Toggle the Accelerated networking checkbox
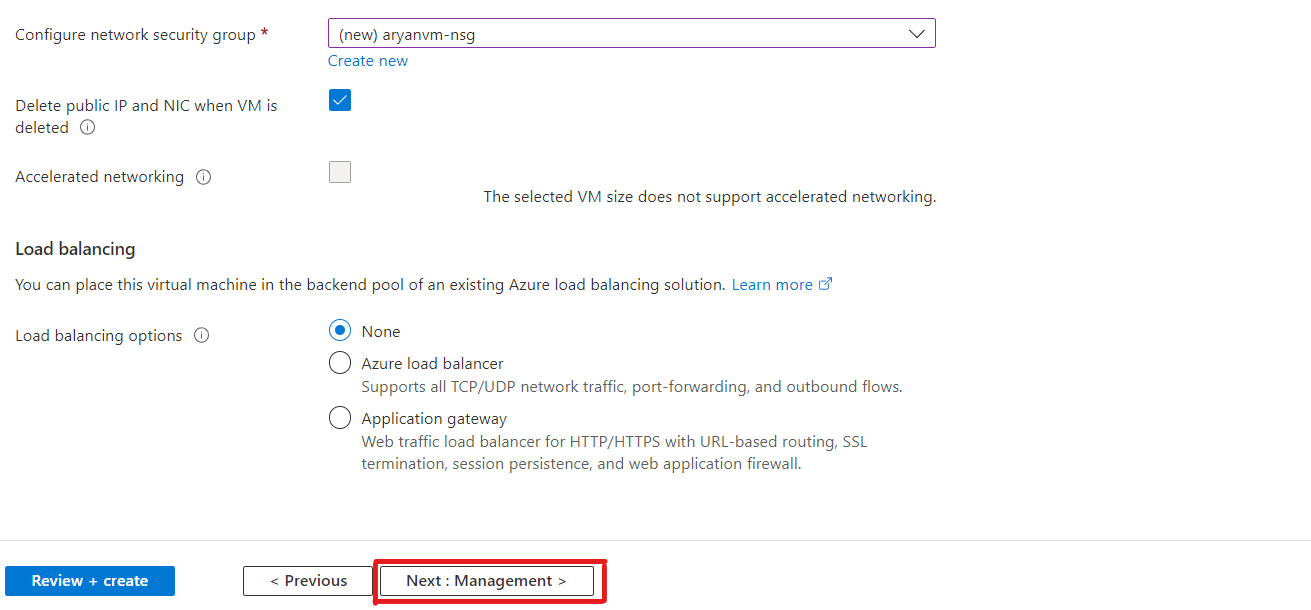 (340, 172)
